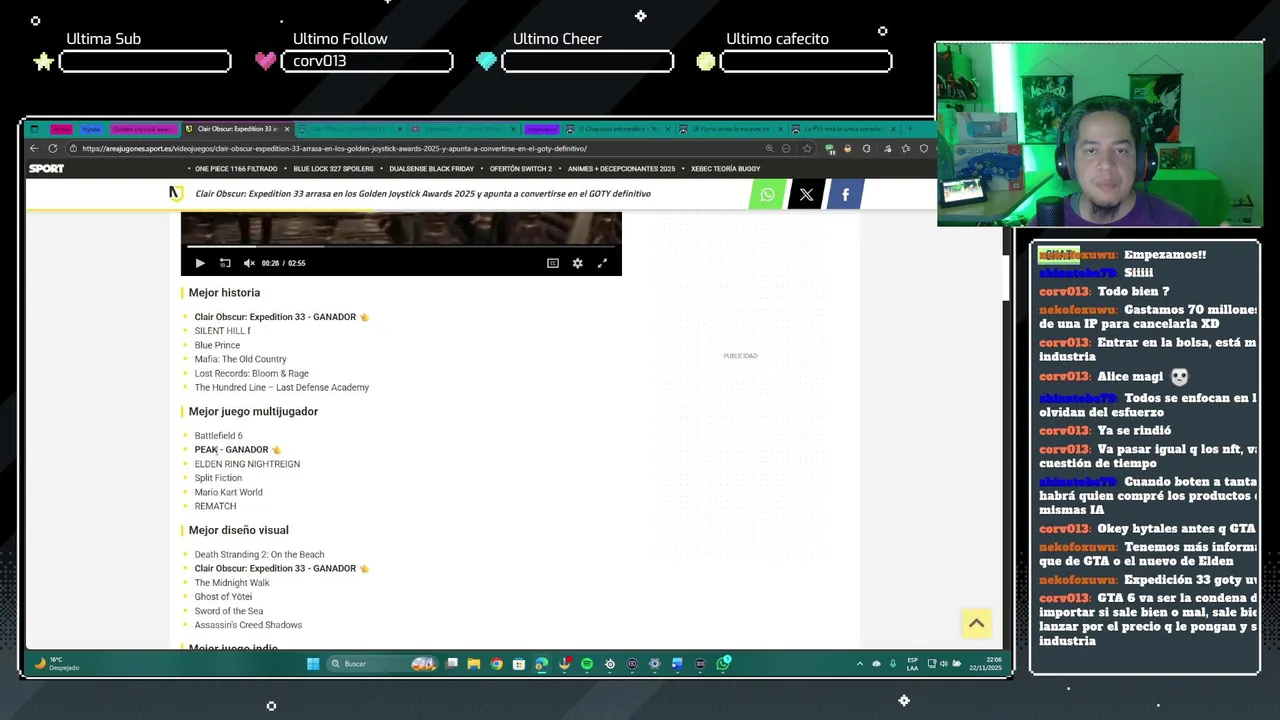Click the video loop/replay icon
1280x720 pixels.
coord(225,263)
